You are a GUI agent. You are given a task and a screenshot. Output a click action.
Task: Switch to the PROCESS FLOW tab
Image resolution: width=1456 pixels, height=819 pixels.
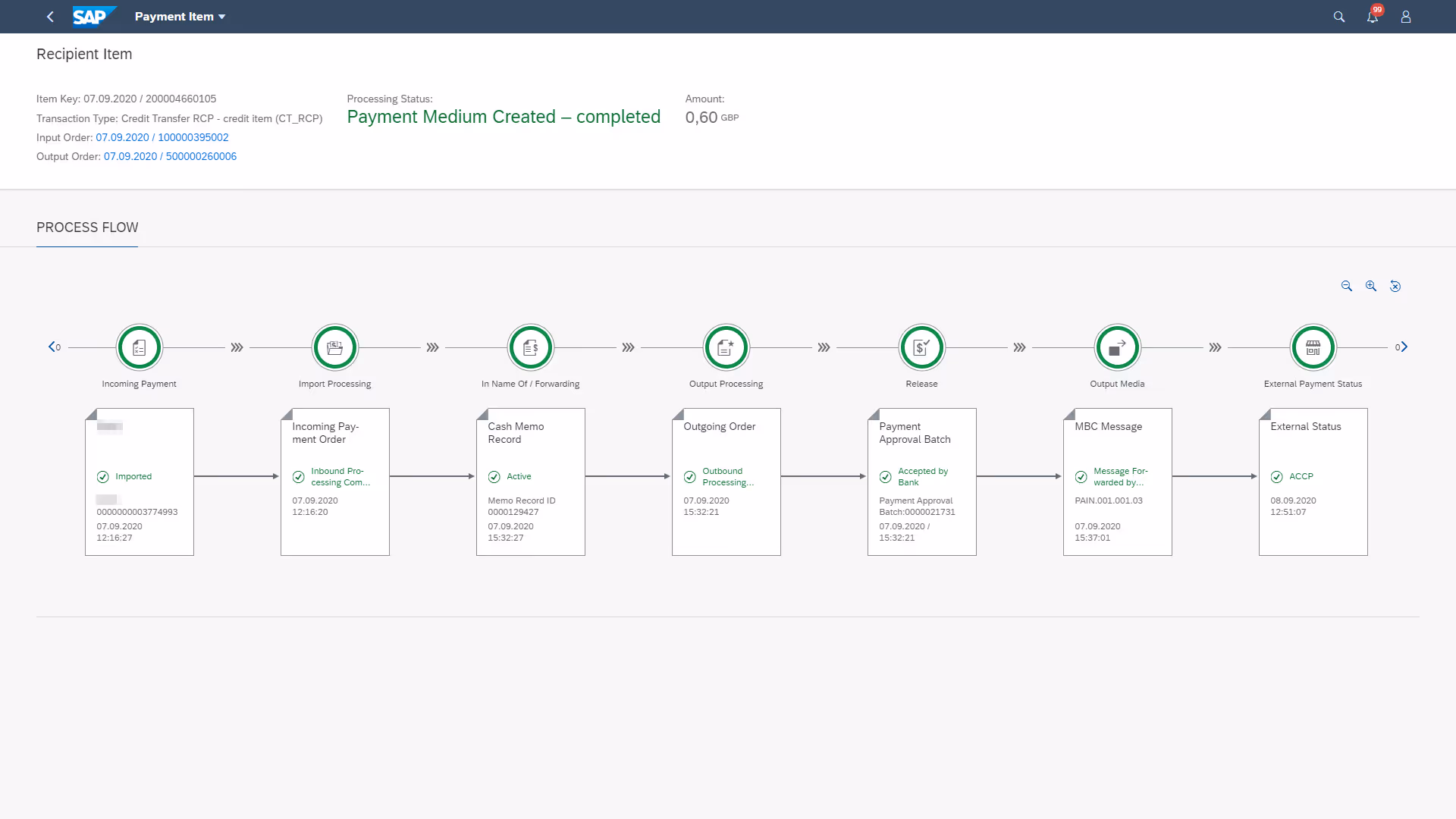click(x=87, y=227)
